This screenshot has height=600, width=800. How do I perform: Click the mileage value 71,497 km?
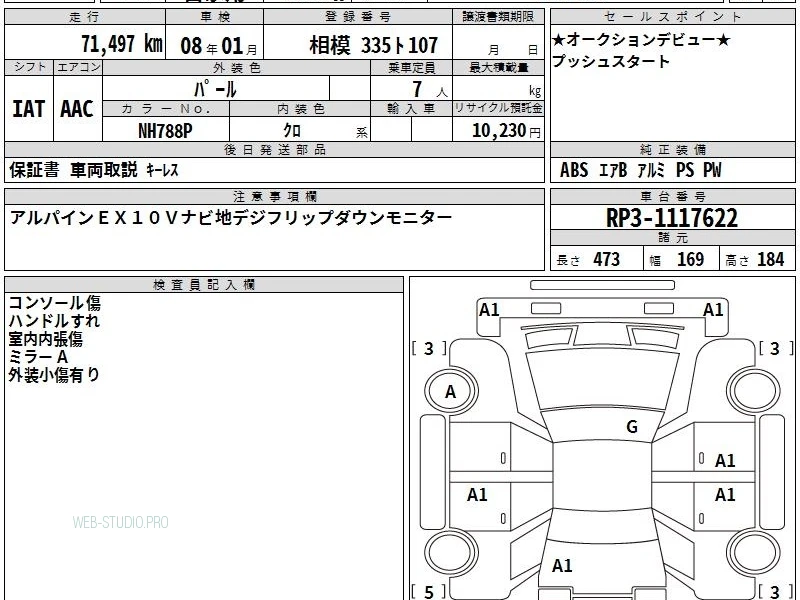pos(122,44)
